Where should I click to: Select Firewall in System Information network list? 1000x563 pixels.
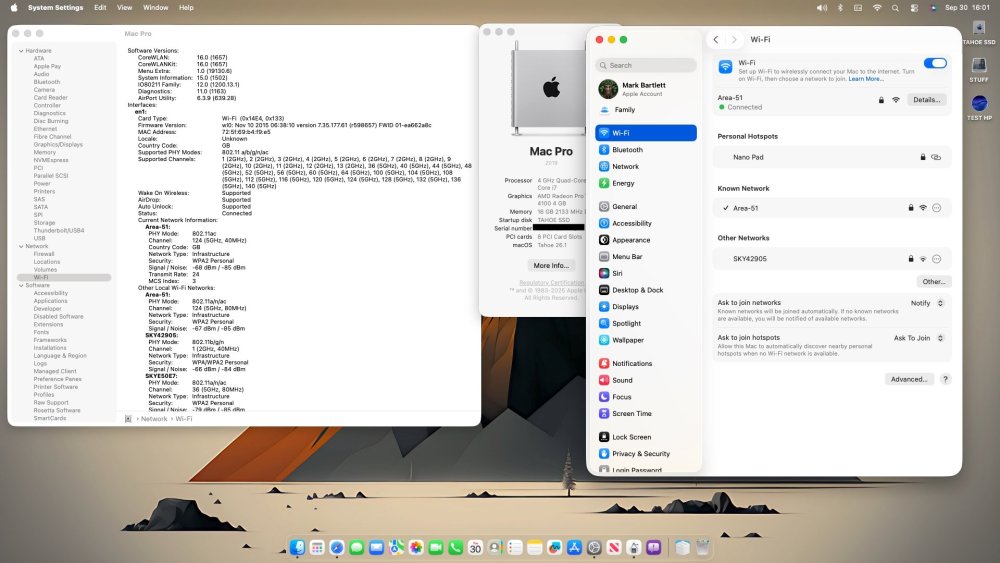click(44, 254)
